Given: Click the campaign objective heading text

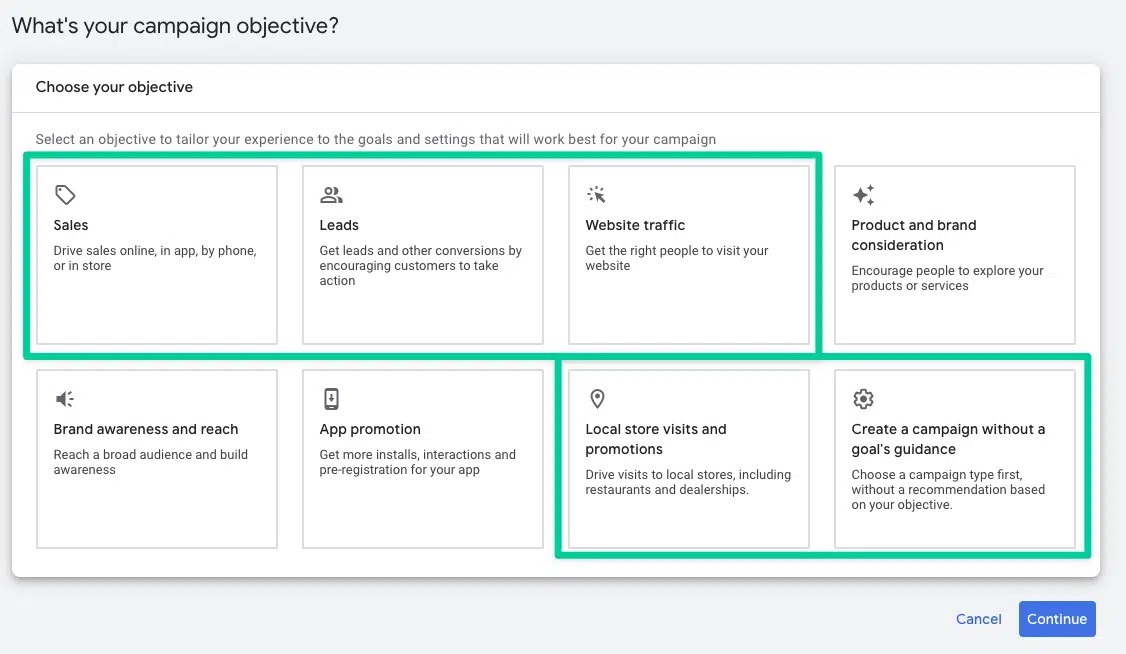Looking at the screenshot, I should click(175, 25).
